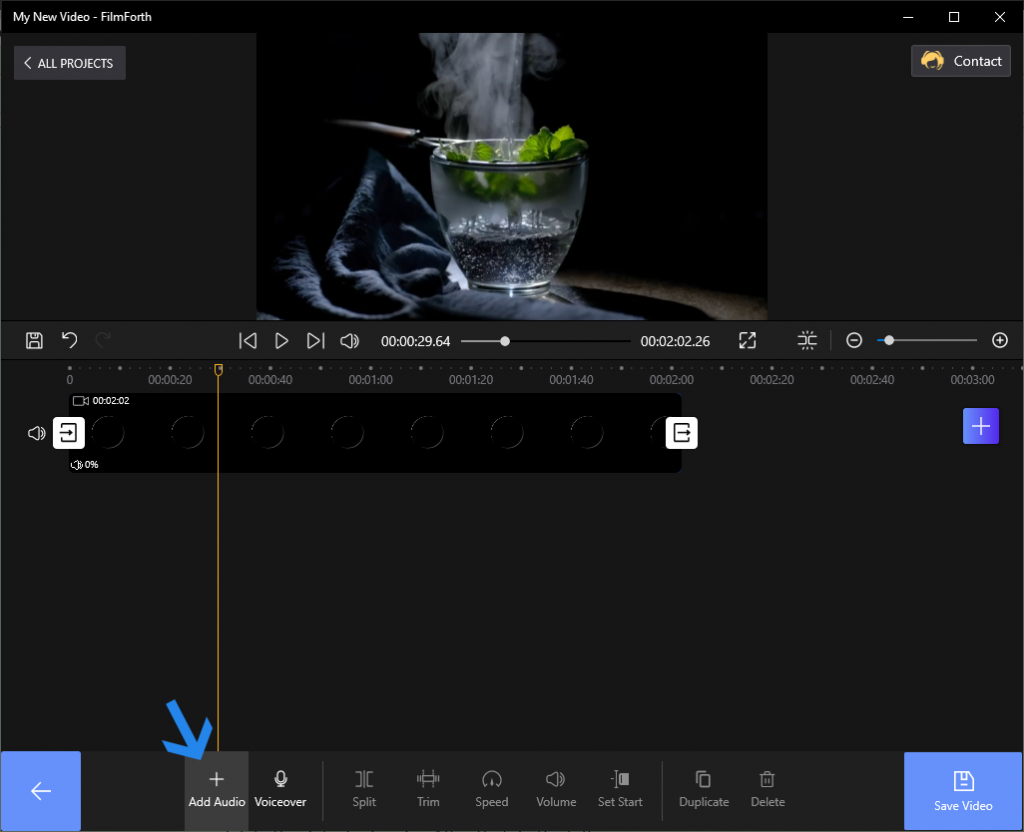This screenshot has width=1024, height=832.
Task: Click the clip start transition icon
Action: point(69,432)
